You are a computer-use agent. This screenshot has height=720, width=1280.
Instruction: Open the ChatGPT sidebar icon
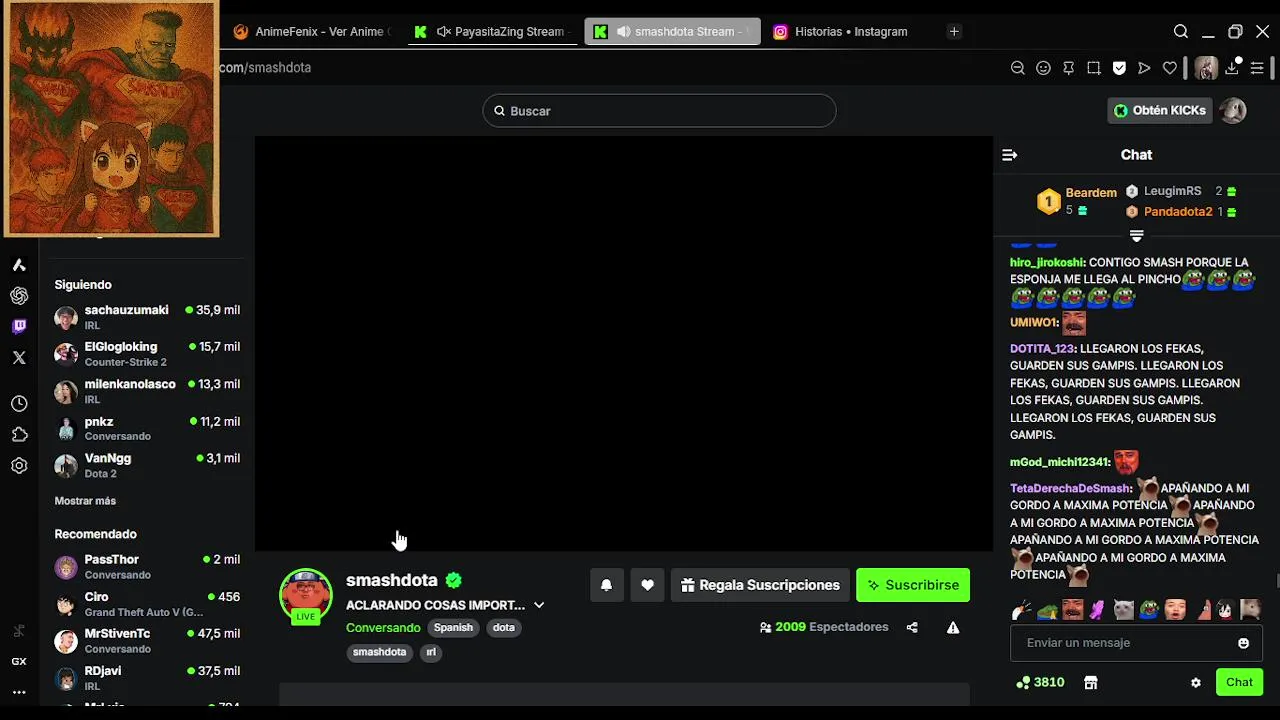pos(19,296)
